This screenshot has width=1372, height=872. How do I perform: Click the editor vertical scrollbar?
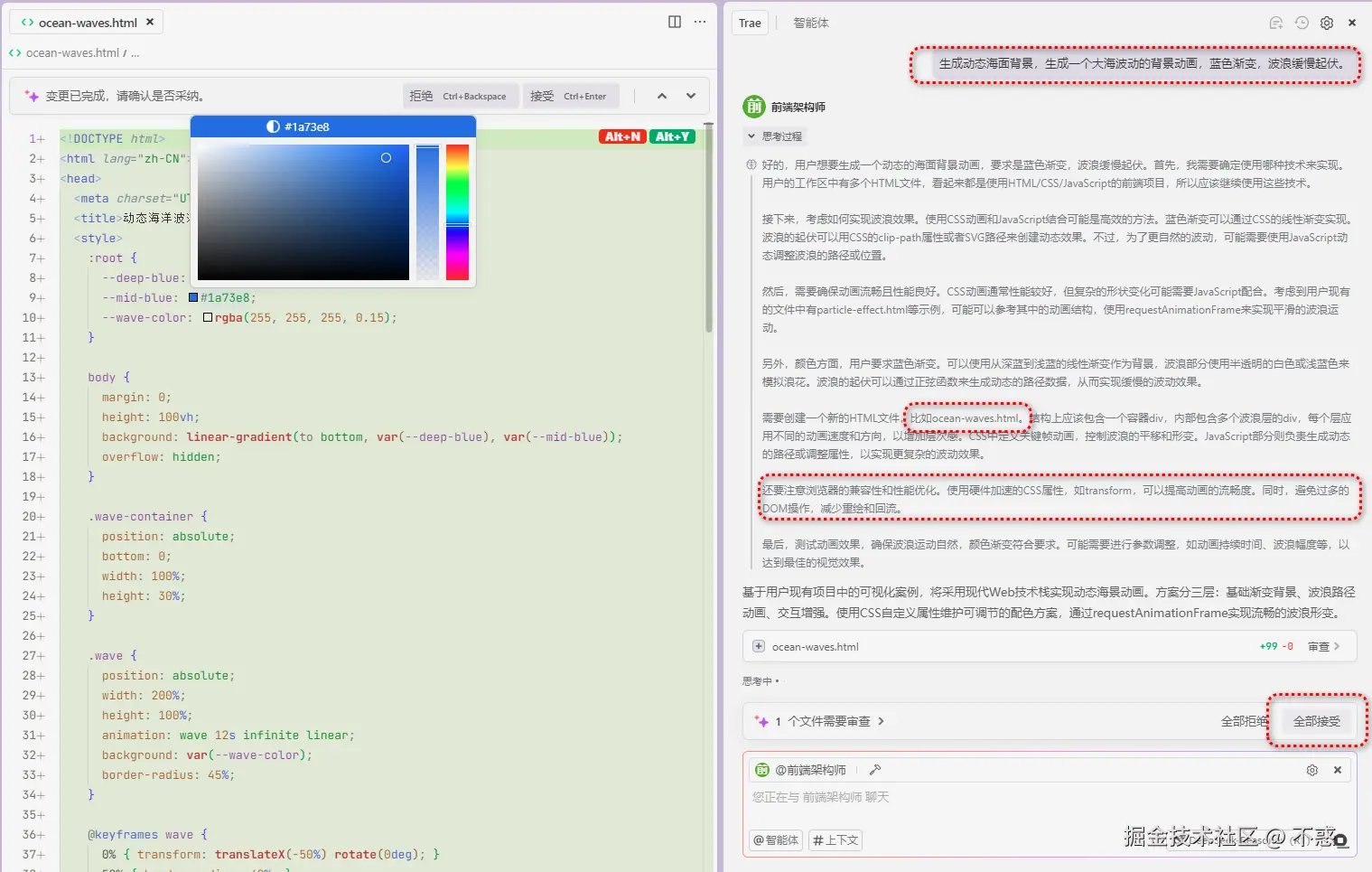[709, 226]
